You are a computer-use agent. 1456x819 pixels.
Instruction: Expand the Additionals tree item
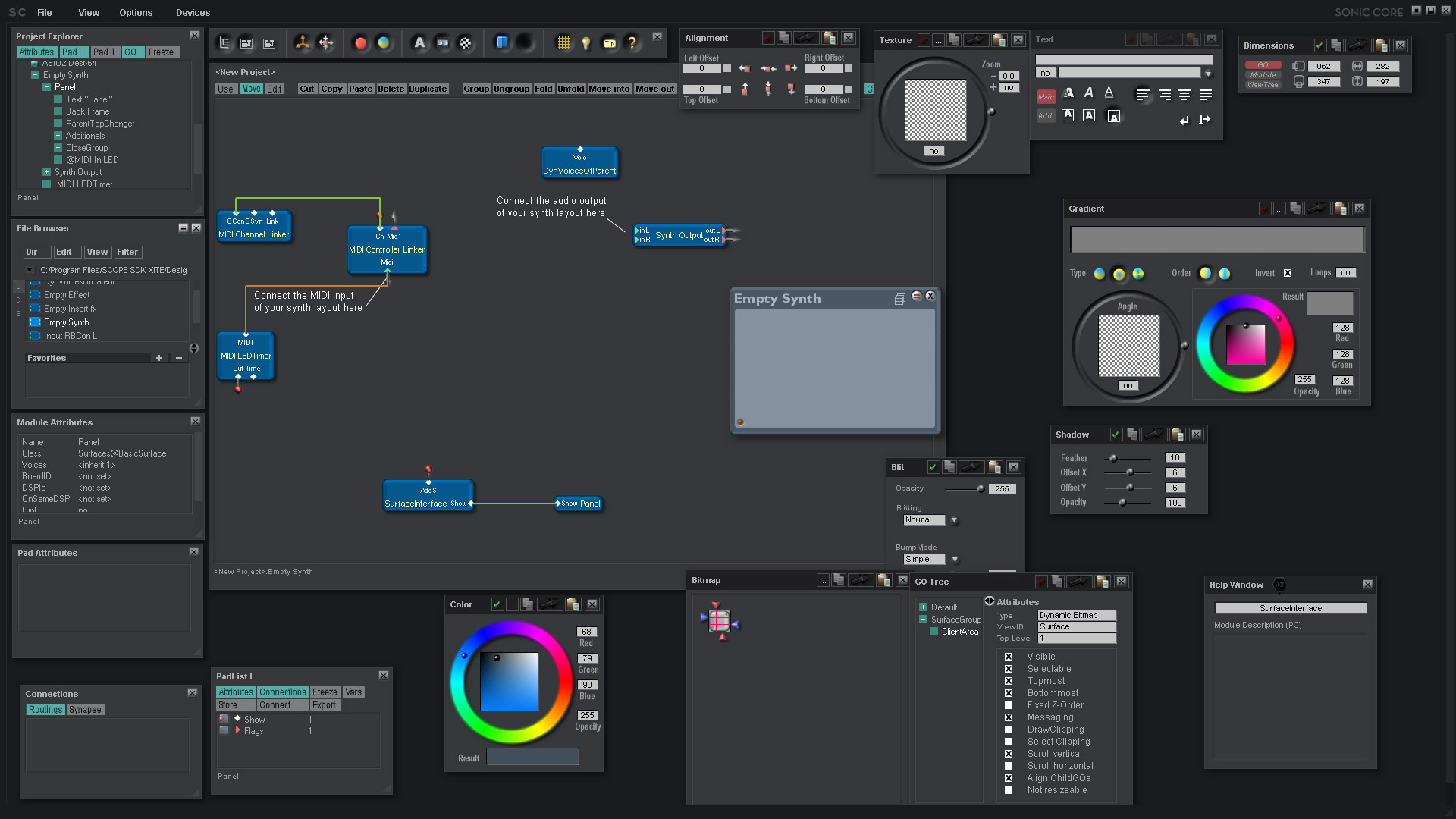pyautogui.click(x=58, y=136)
